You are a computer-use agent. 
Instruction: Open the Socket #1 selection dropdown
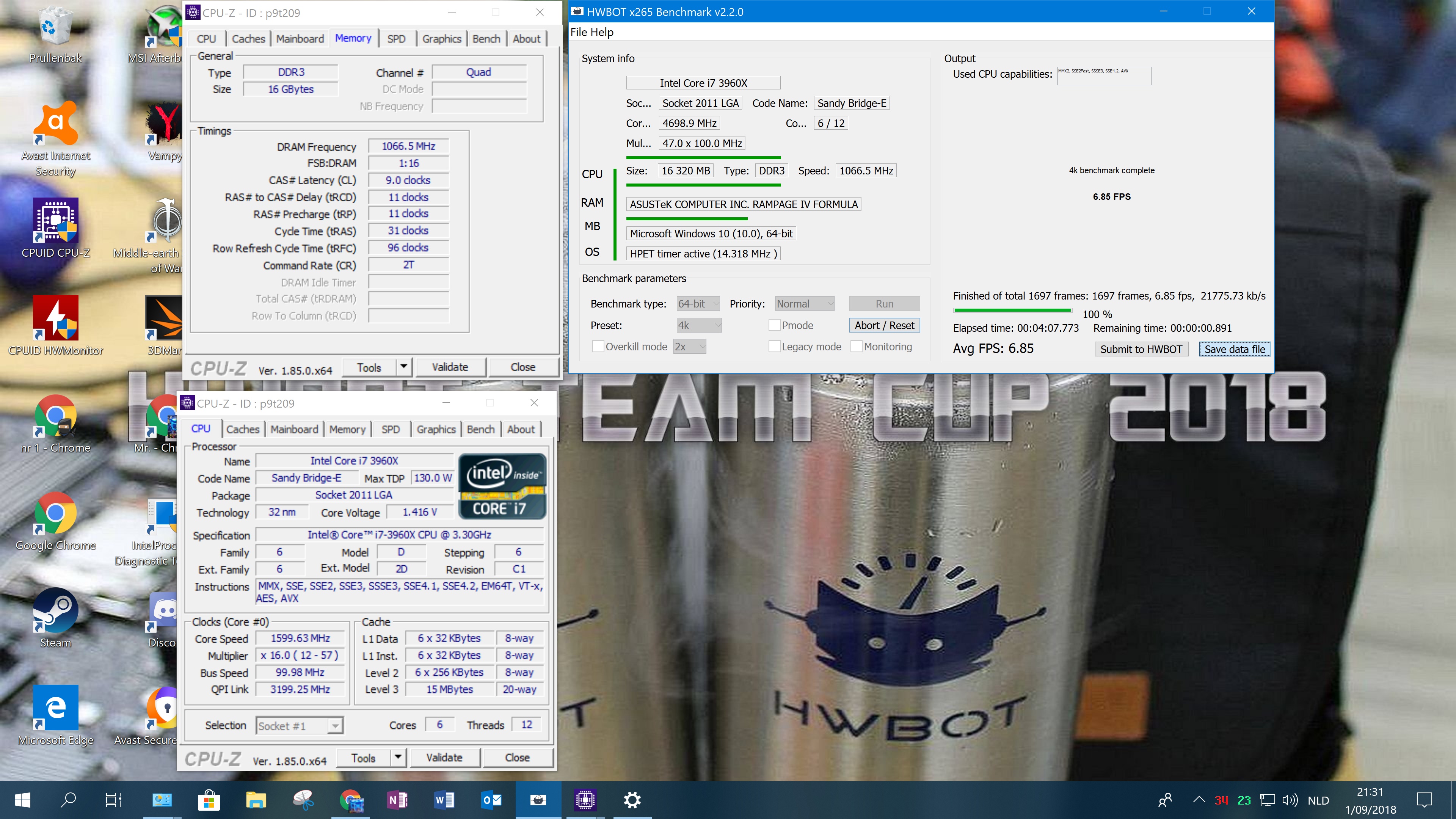(x=300, y=726)
